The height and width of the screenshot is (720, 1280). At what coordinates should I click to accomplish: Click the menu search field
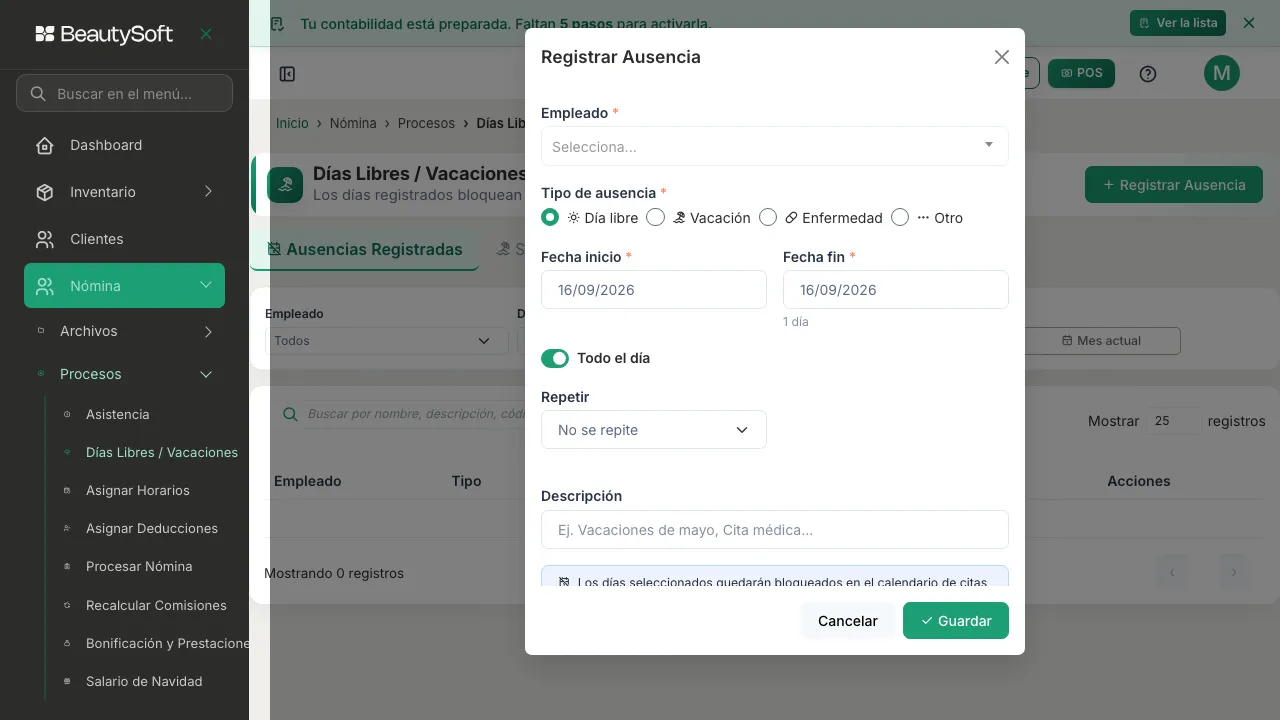124,94
